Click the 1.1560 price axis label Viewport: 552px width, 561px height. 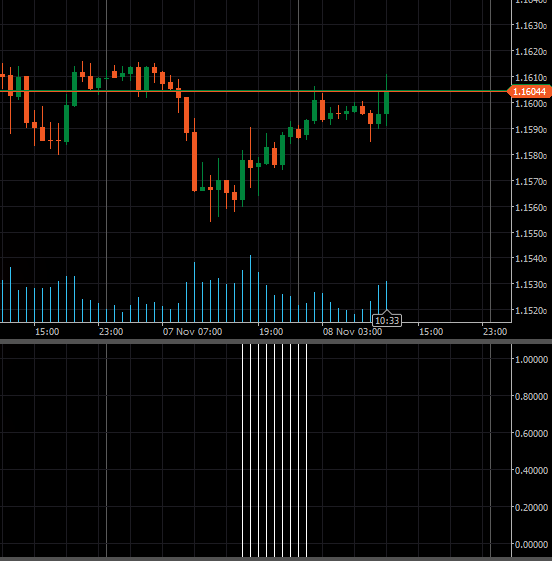pyautogui.click(x=531, y=208)
